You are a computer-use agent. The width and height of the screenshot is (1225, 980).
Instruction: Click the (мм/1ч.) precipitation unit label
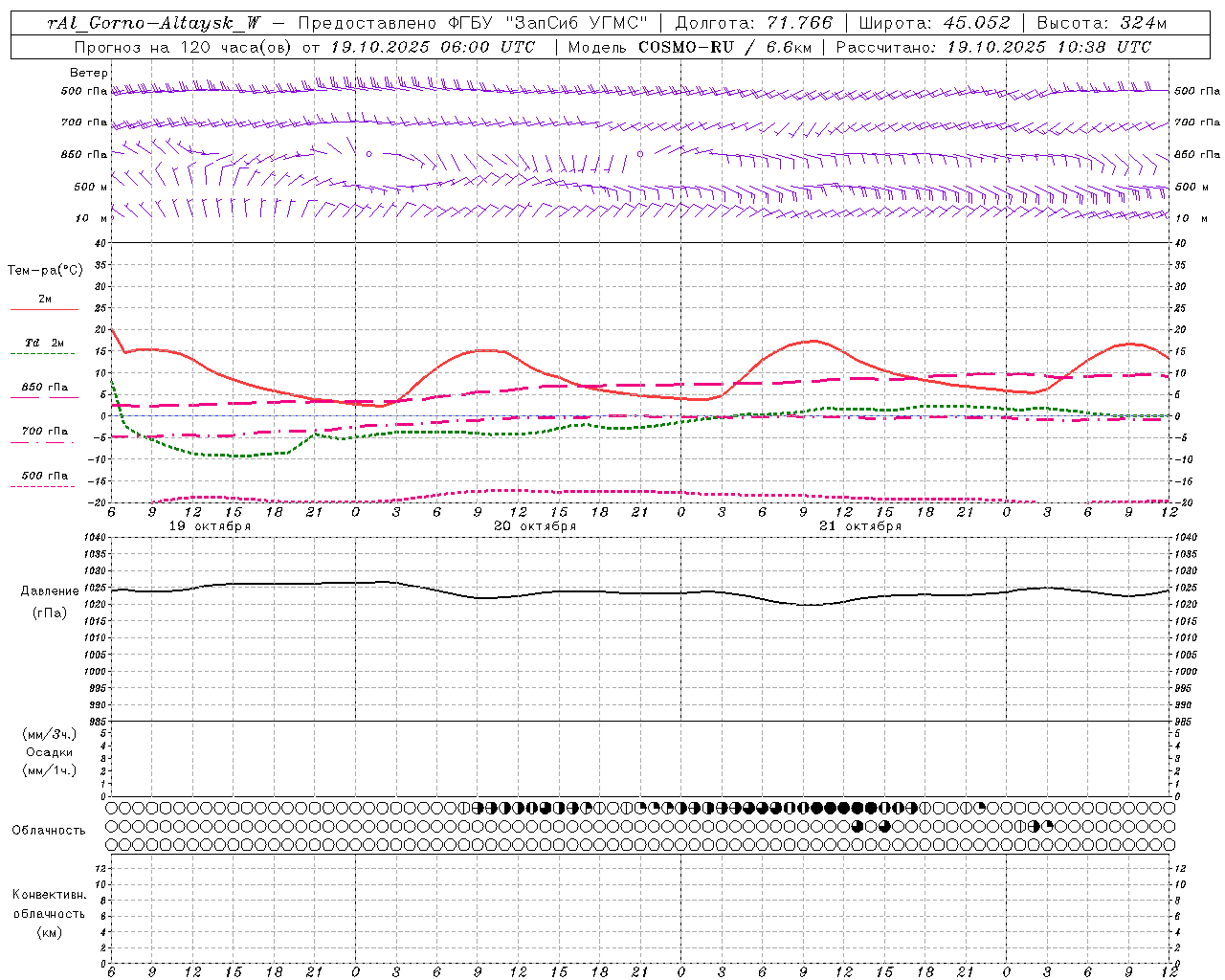(50, 770)
